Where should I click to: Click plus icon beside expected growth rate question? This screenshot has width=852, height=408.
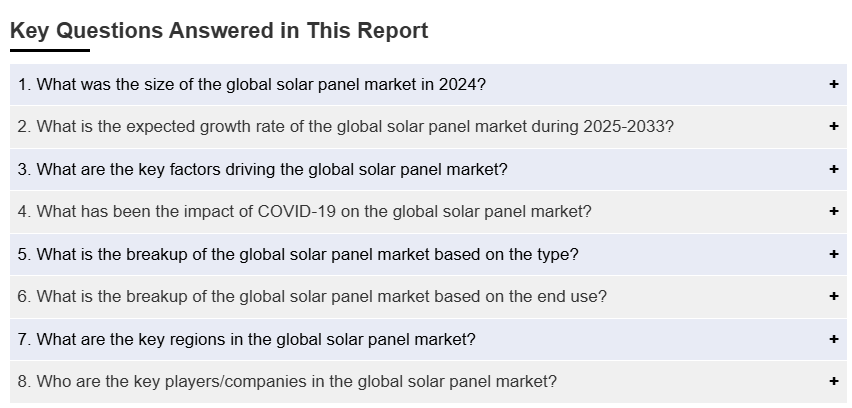[x=833, y=127]
